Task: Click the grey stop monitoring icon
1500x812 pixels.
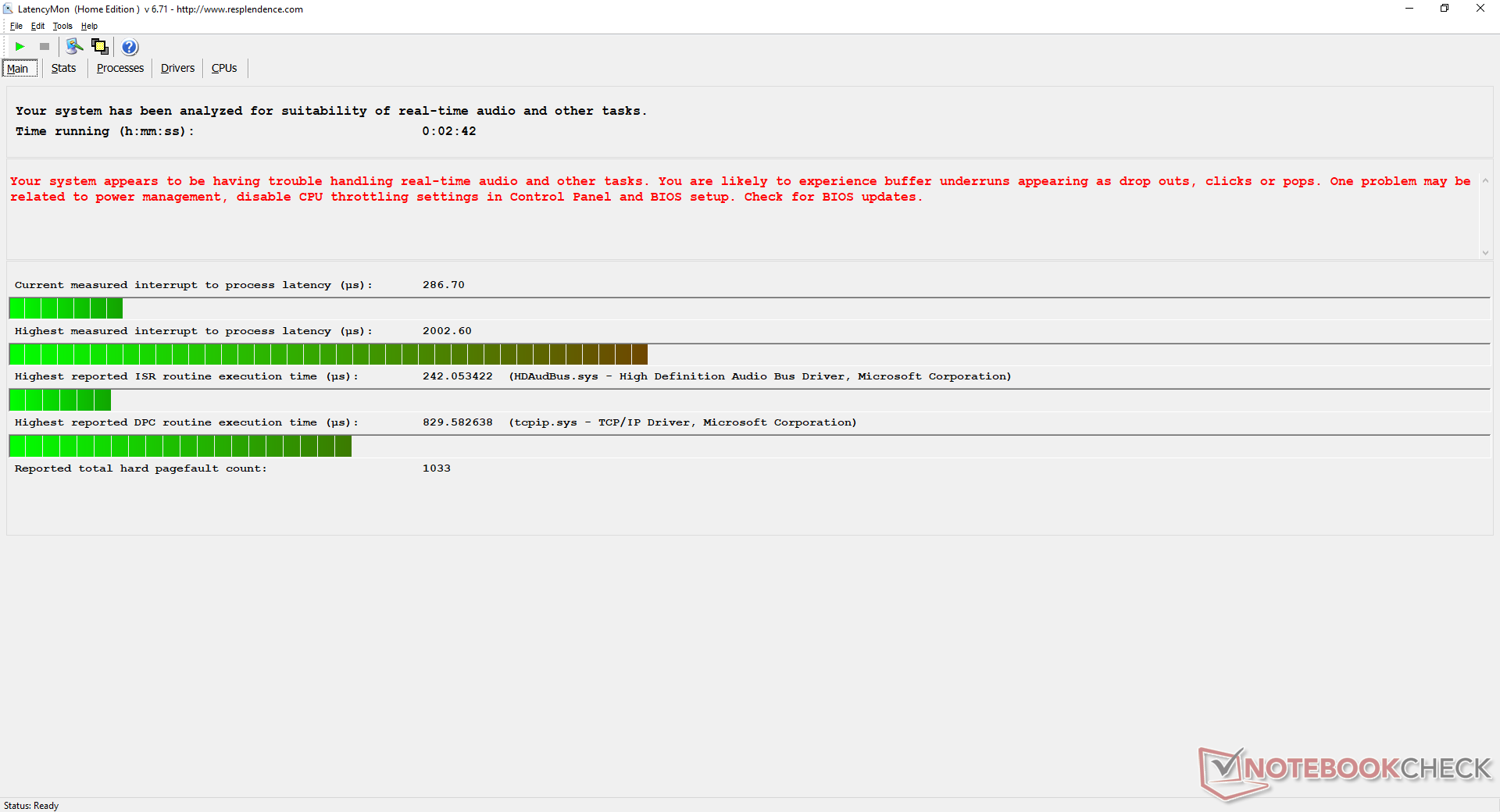Action: tap(45, 47)
